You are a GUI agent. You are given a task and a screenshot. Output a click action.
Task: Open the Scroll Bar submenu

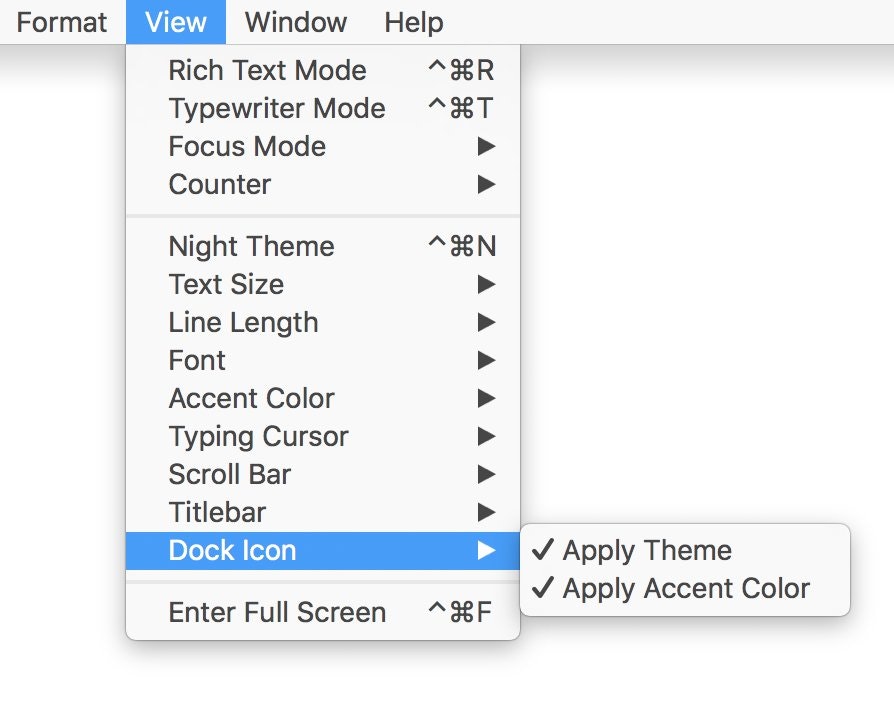[323, 474]
